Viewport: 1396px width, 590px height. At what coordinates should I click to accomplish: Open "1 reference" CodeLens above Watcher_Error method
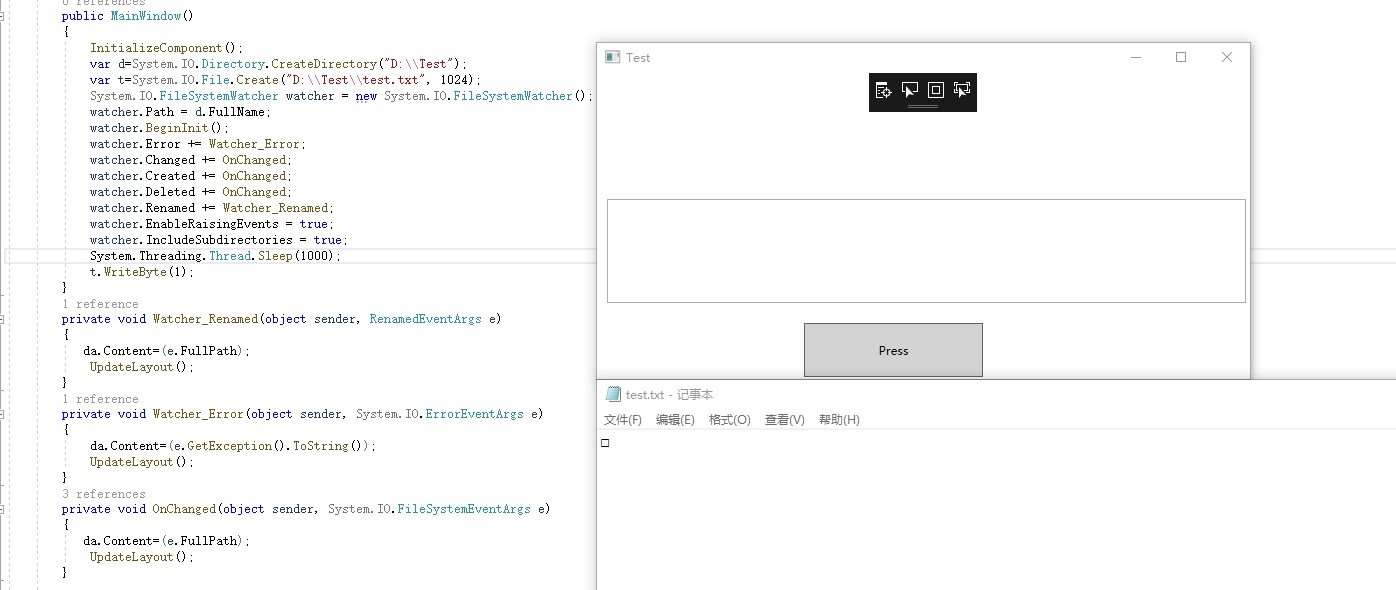100,399
